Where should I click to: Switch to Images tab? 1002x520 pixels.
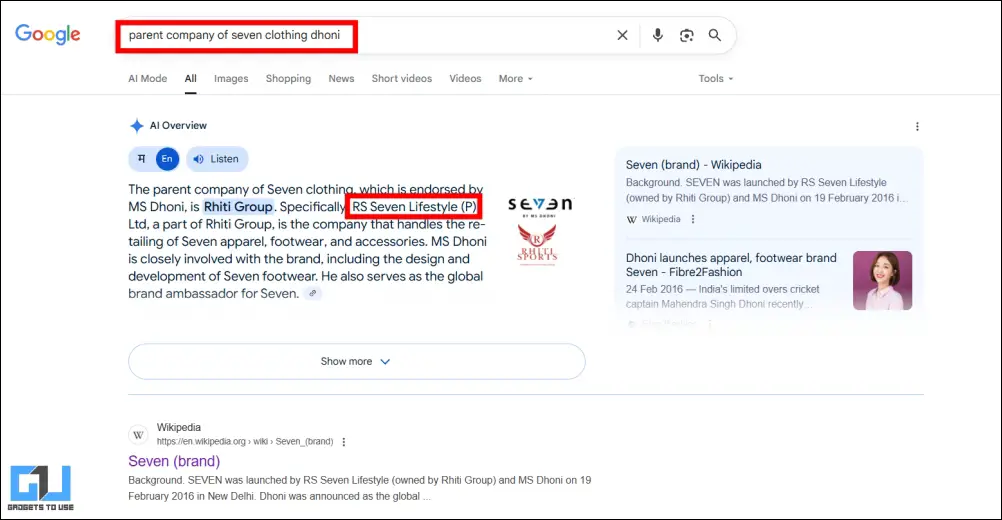[x=231, y=79]
